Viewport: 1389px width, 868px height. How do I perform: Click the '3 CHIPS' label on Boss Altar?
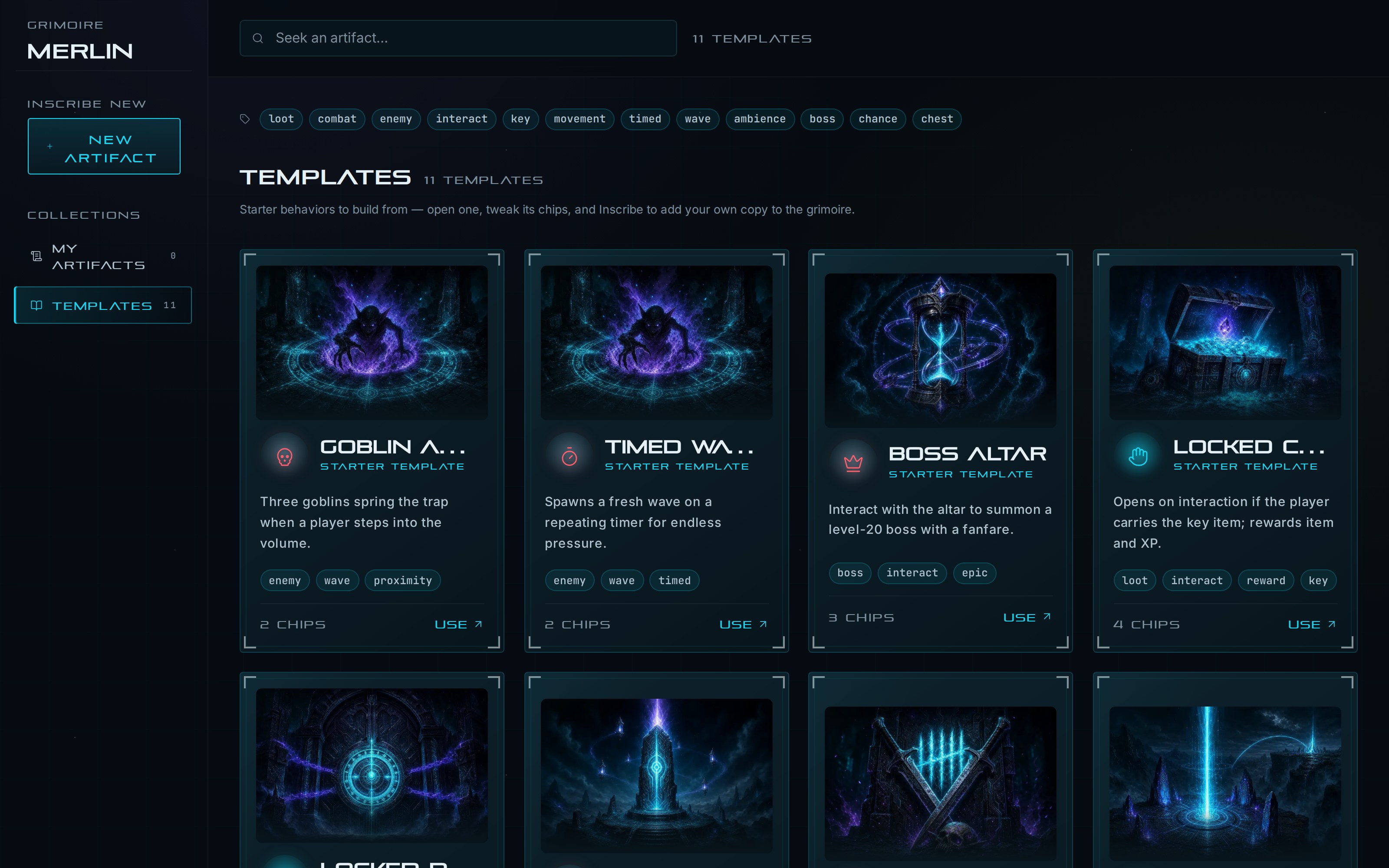861,618
